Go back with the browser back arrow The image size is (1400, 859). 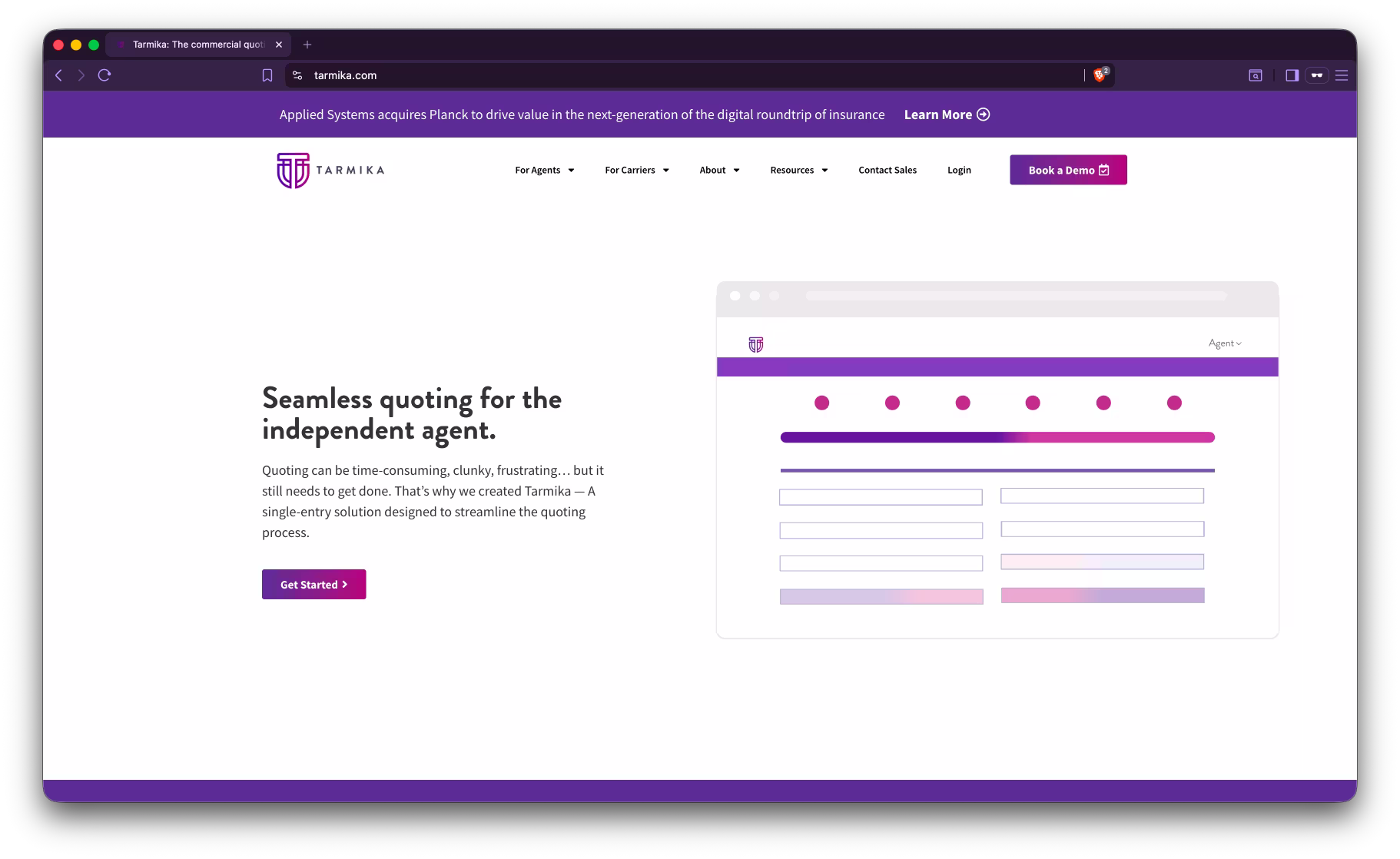point(58,75)
